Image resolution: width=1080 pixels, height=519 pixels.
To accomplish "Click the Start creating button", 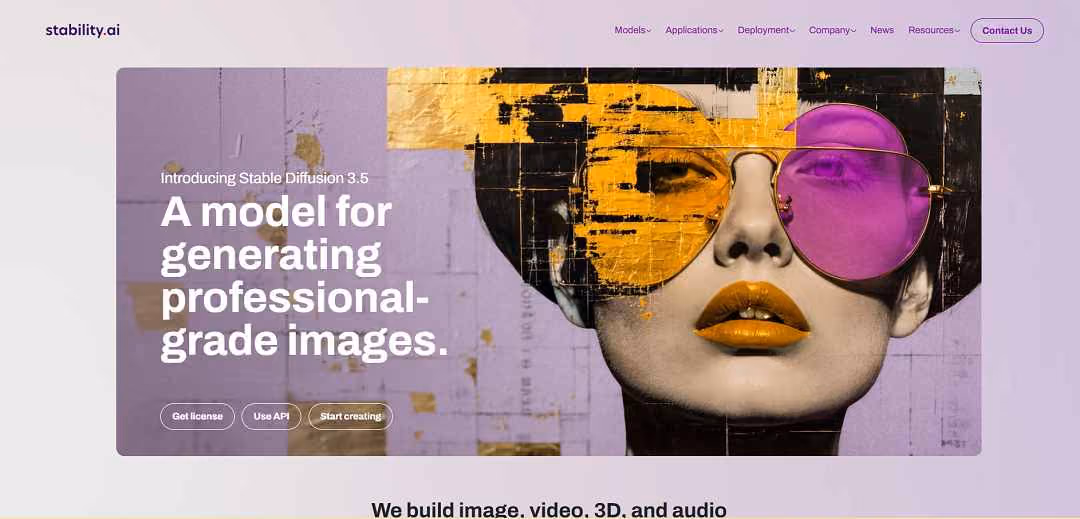I will point(351,416).
